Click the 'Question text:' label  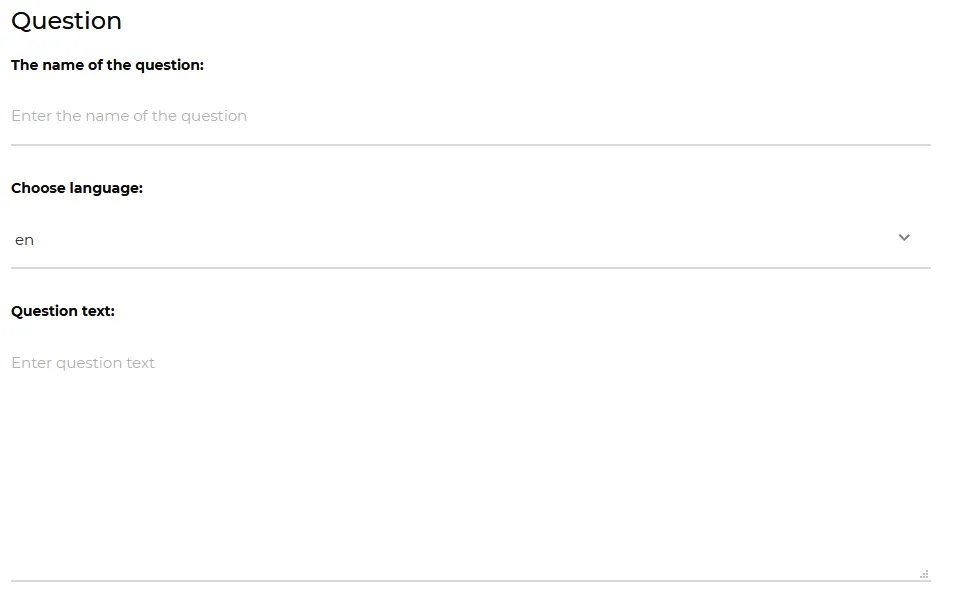tap(63, 311)
